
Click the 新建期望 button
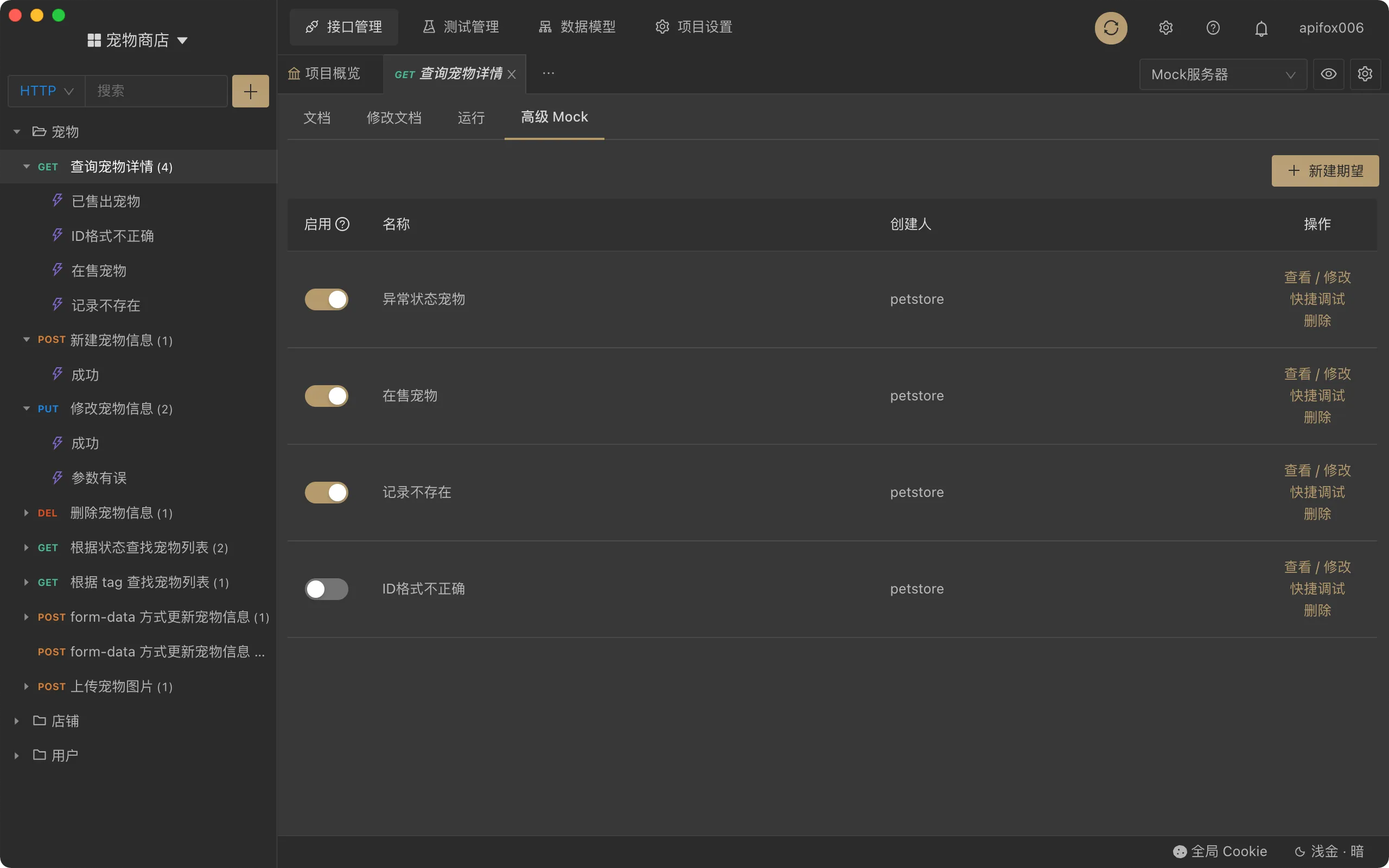click(x=1324, y=170)
